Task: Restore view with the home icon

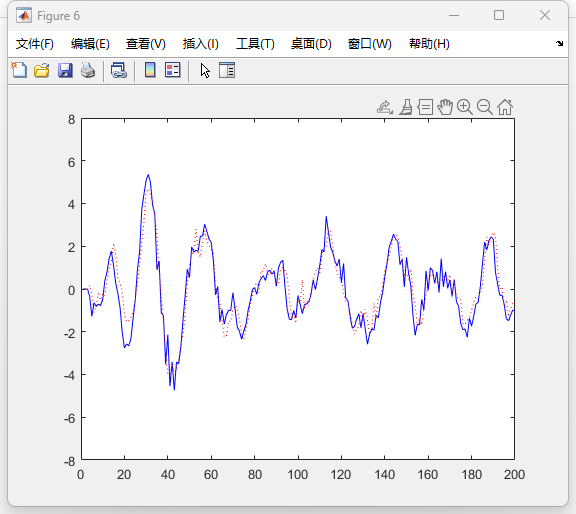Action: coord(505,107)
